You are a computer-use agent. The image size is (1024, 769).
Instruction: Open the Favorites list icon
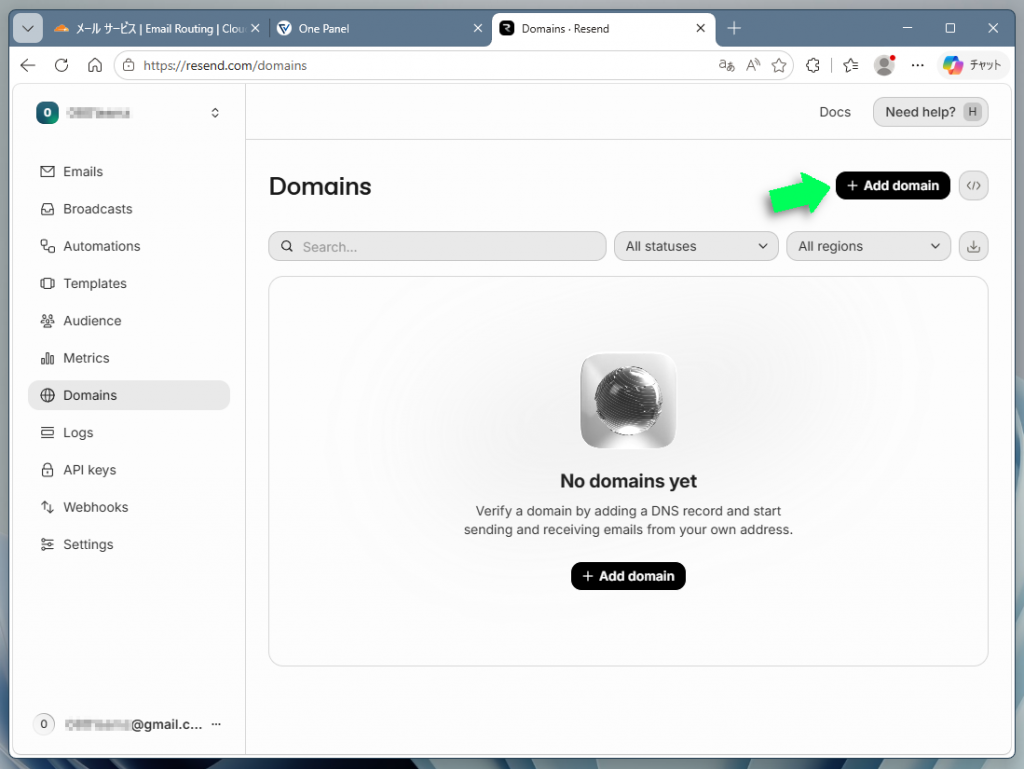tap(850, 65)
